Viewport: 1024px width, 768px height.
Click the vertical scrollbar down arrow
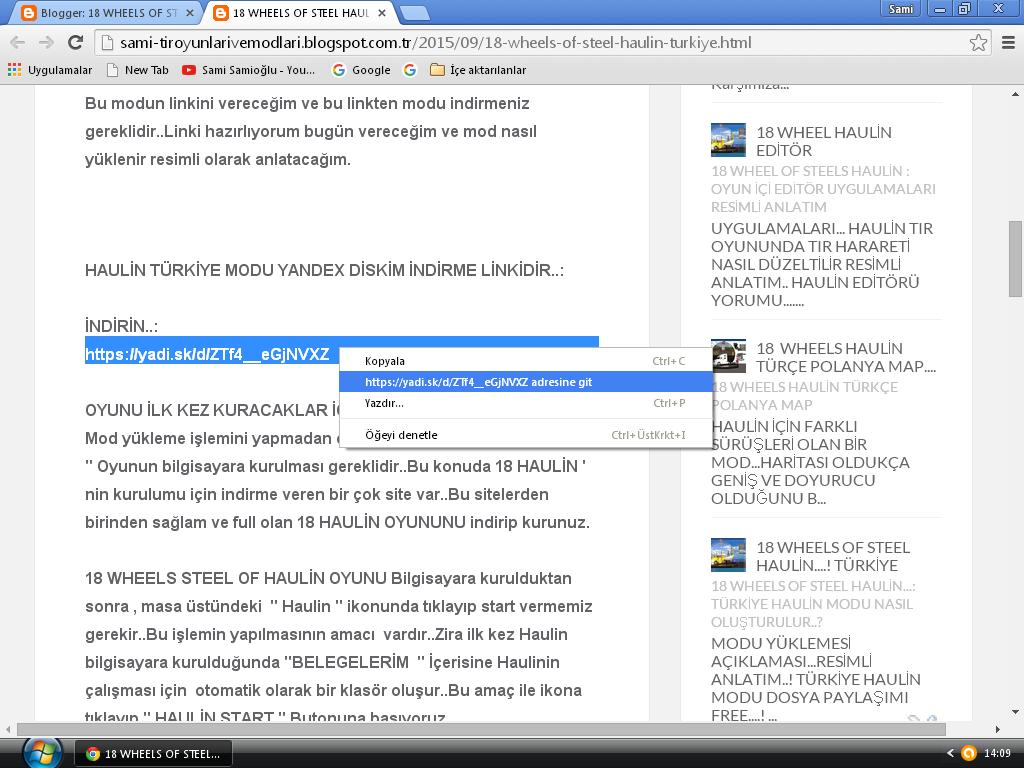1015,712
